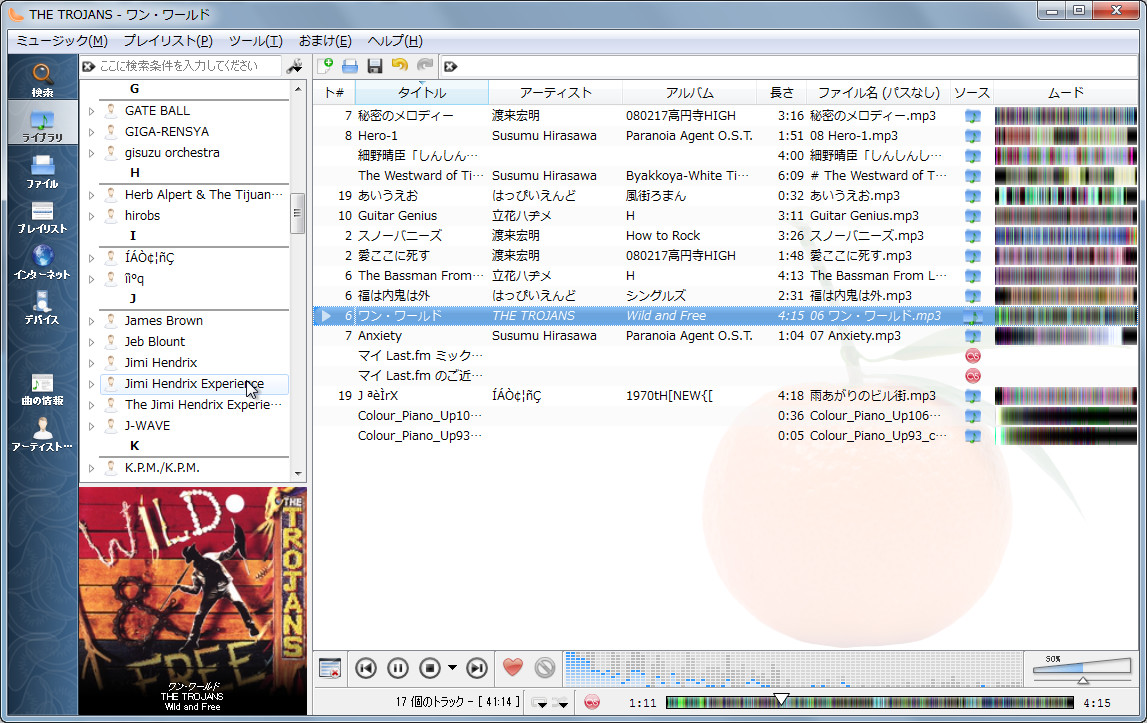Open the repeat mode dropdown
The image size is (1147, 723).
(x=540, y=703)
